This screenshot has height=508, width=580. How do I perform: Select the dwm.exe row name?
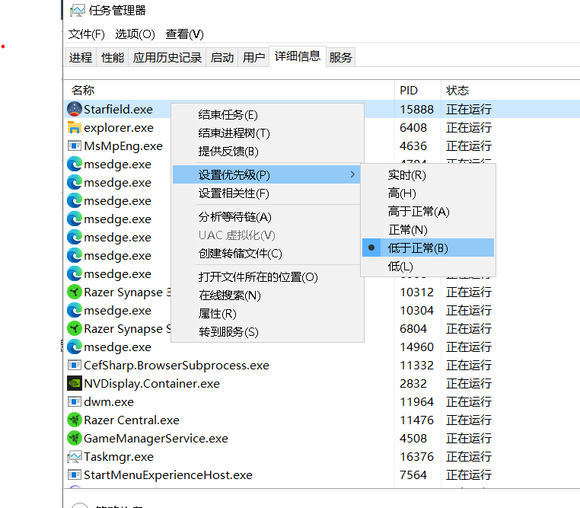pos(109,402)
